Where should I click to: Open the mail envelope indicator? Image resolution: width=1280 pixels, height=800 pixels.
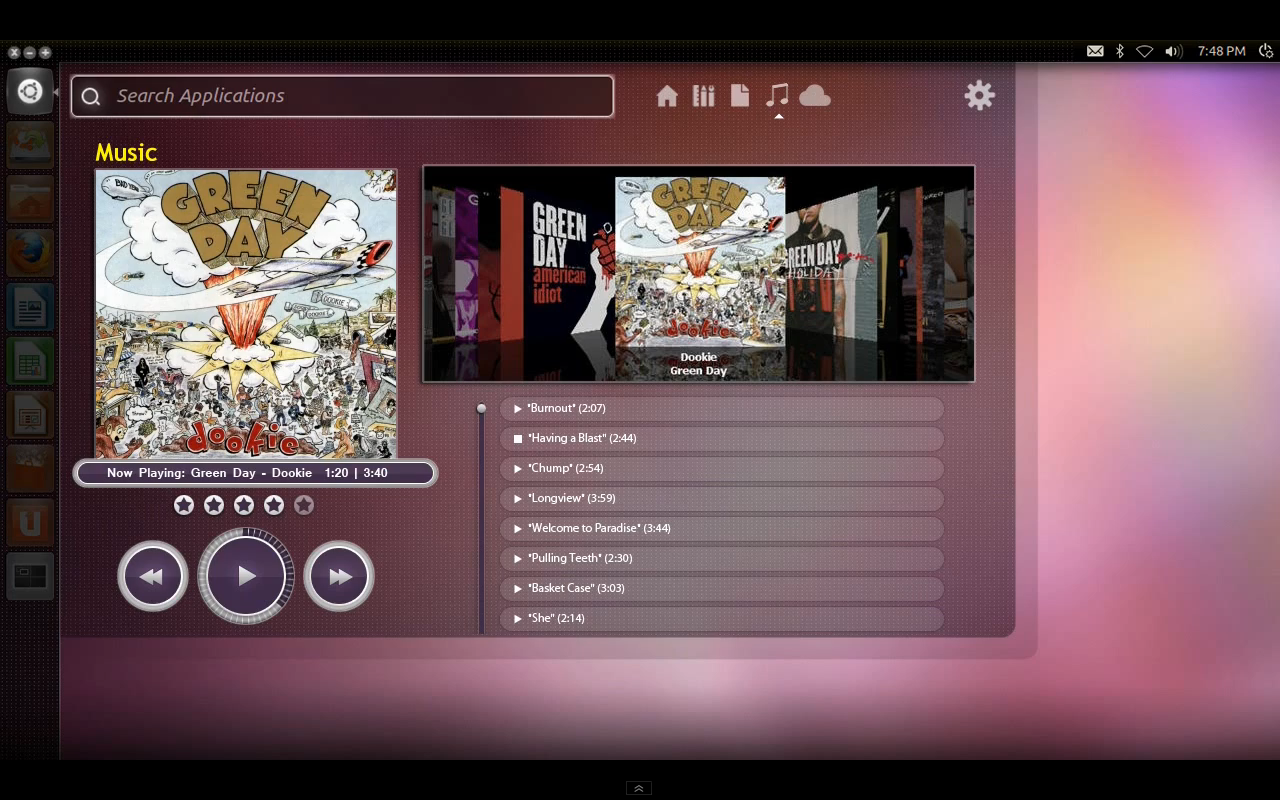(x=1095, y=51)
